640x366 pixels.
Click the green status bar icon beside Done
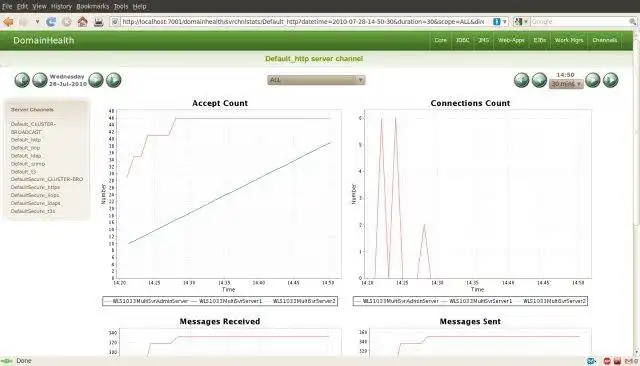(x=7, y=361)
